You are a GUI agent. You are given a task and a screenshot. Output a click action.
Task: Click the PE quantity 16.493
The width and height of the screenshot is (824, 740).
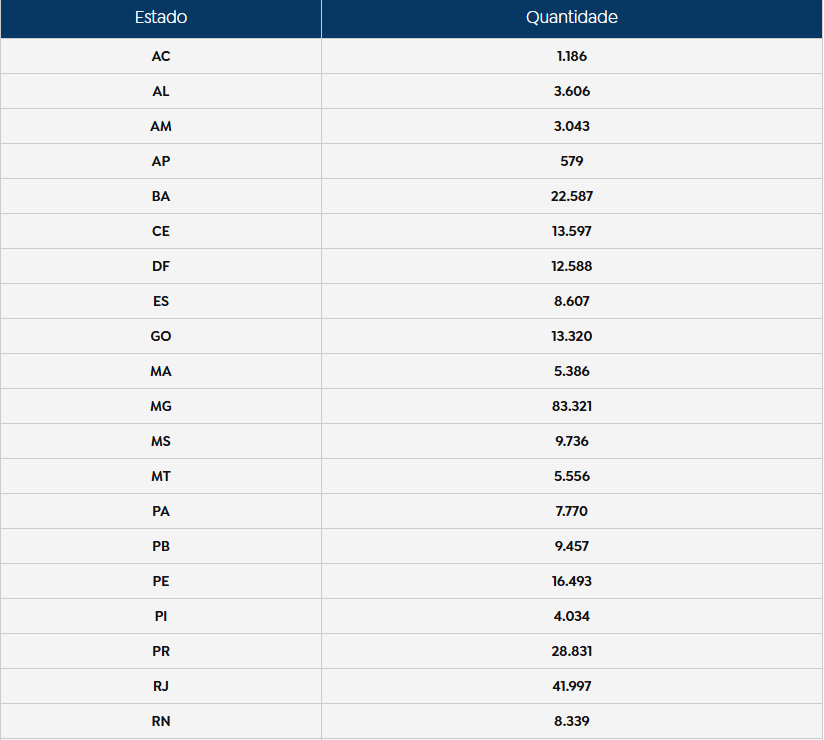tap(572, 581)
